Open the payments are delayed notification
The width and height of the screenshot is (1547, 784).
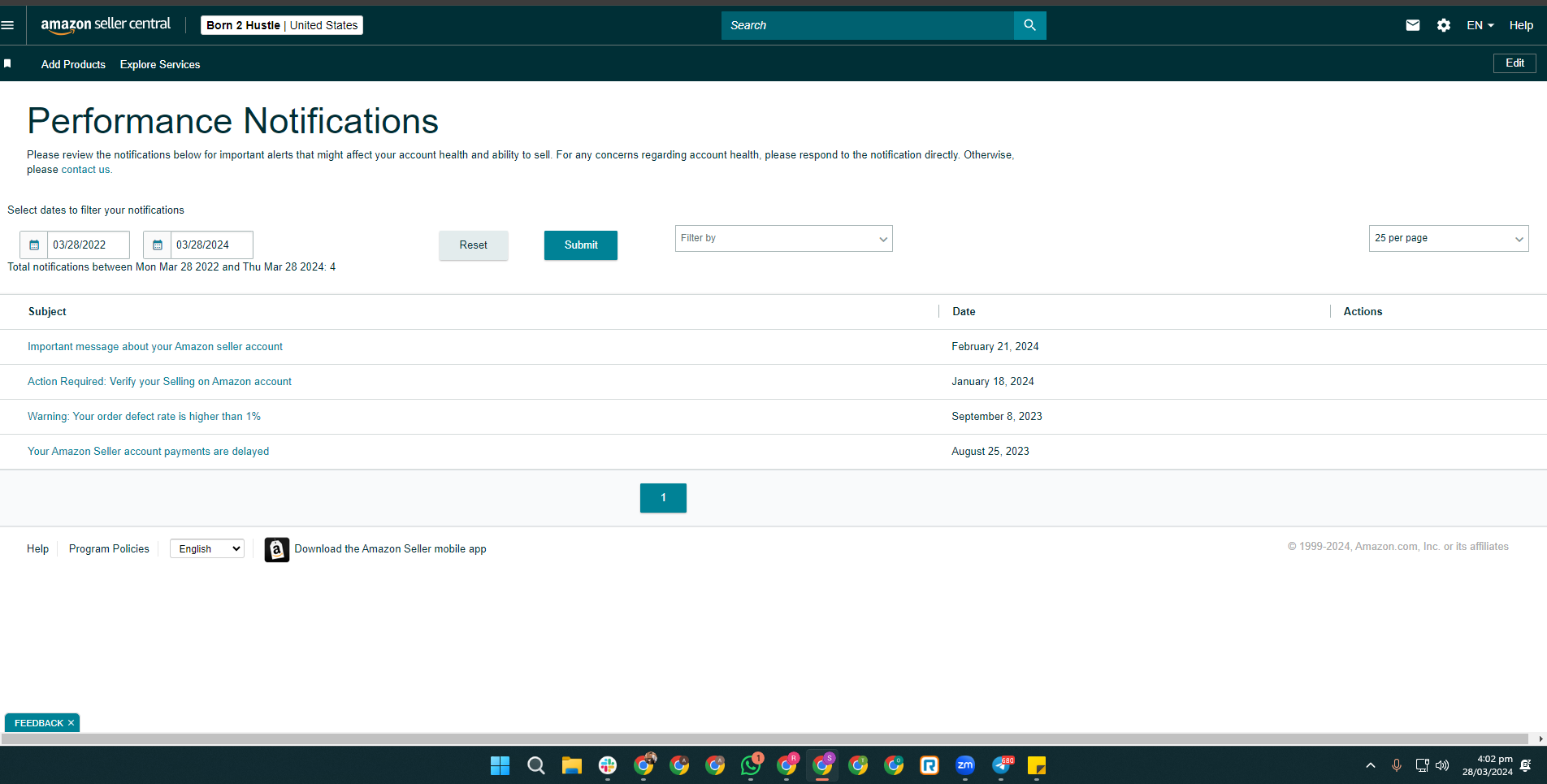(x=148, y=452)
